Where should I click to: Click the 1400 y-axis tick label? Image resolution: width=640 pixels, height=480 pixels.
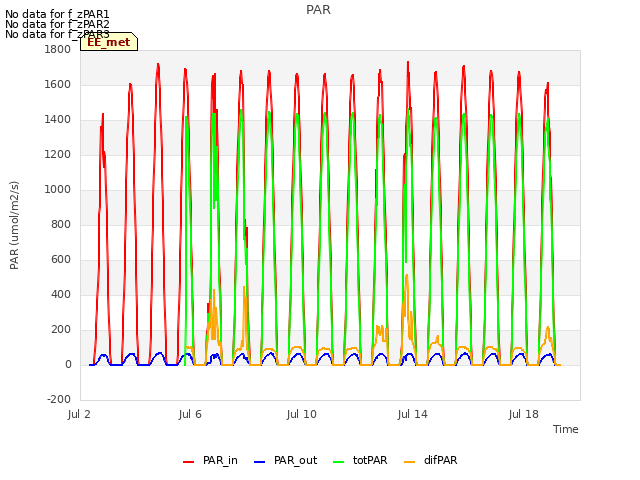[58, 120]
